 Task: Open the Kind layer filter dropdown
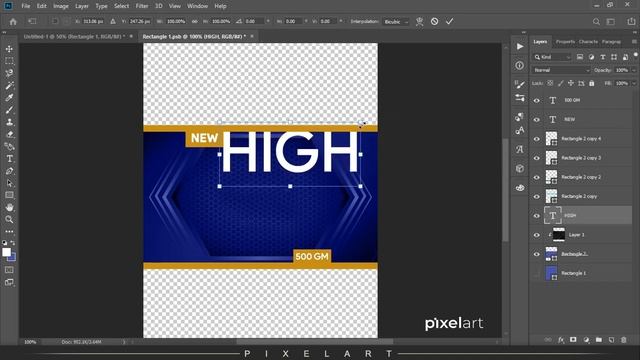coord(551,57)
